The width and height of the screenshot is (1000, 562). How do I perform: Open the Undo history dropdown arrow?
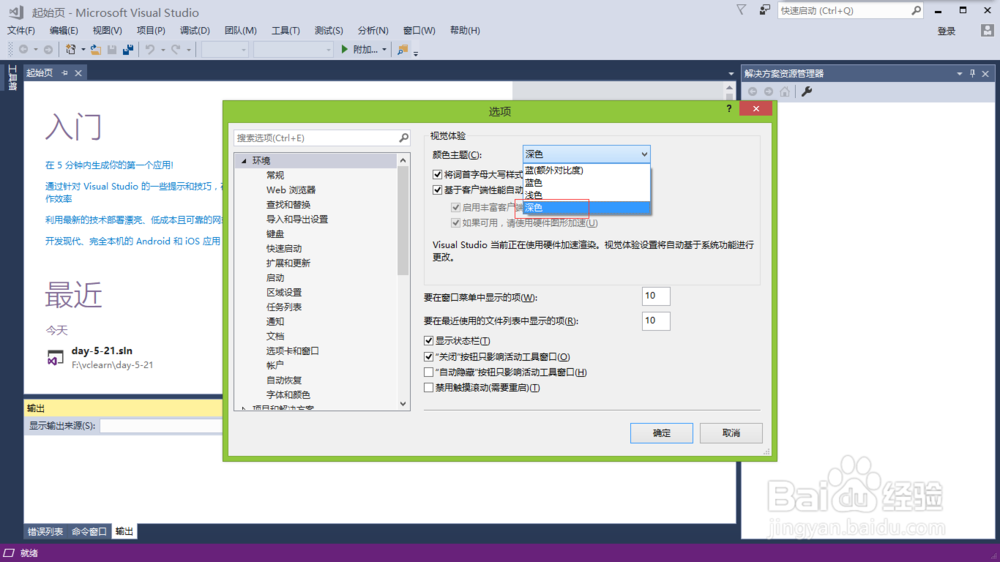[x=163, y=49]
